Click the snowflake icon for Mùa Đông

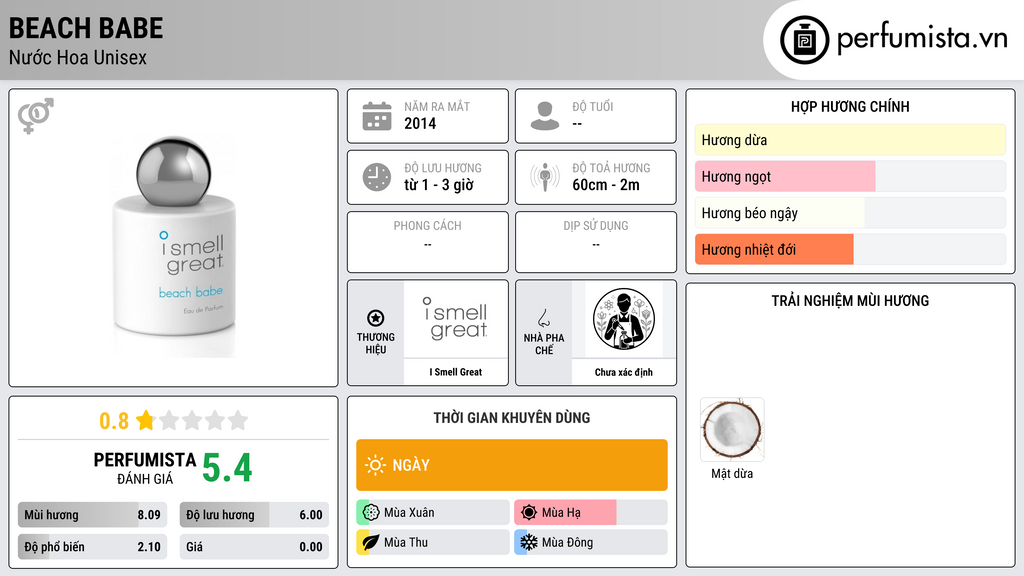528,542
